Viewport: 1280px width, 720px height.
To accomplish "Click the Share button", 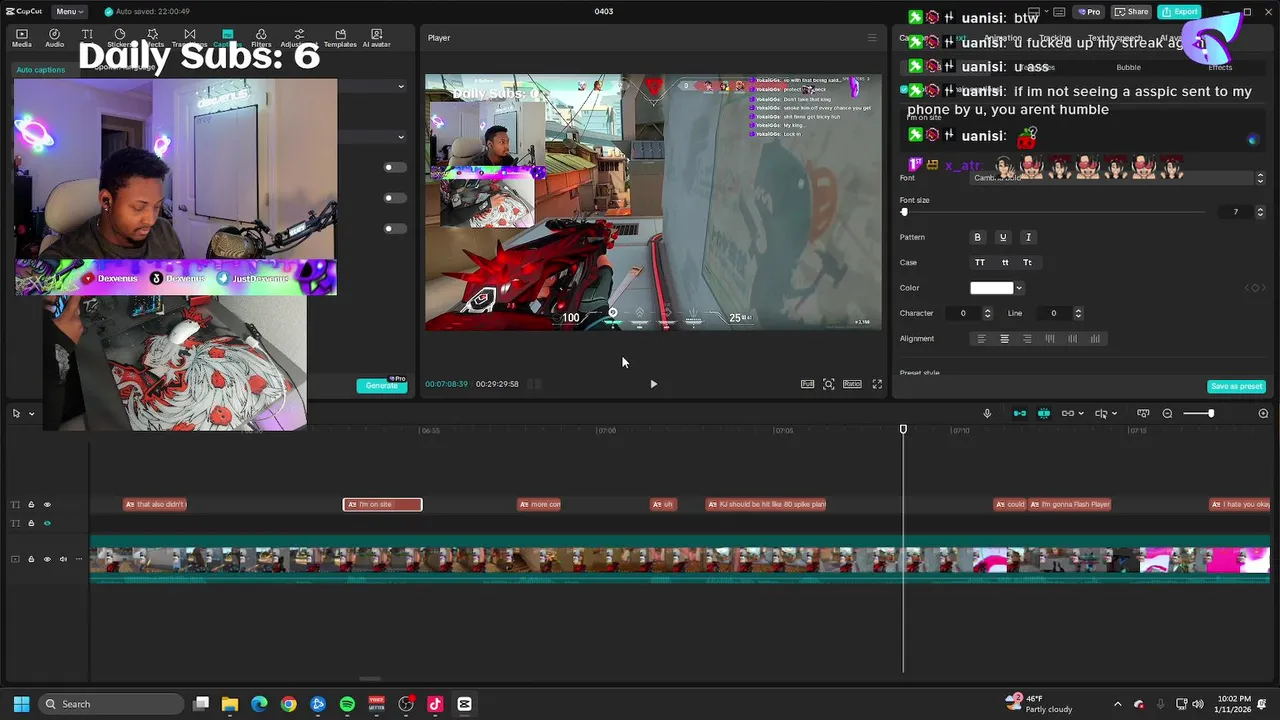I will pos(1131,11).
